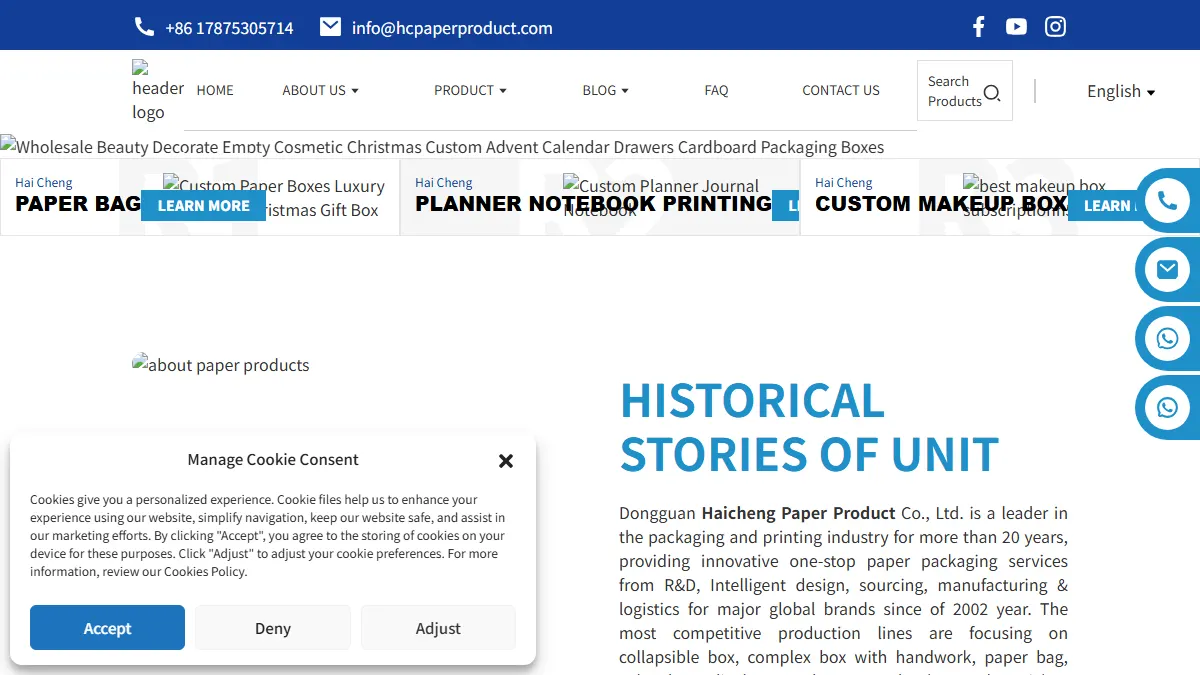Click the Advent Calendar banner image
Screen dimensions: 1200x675
pos(442,147)
